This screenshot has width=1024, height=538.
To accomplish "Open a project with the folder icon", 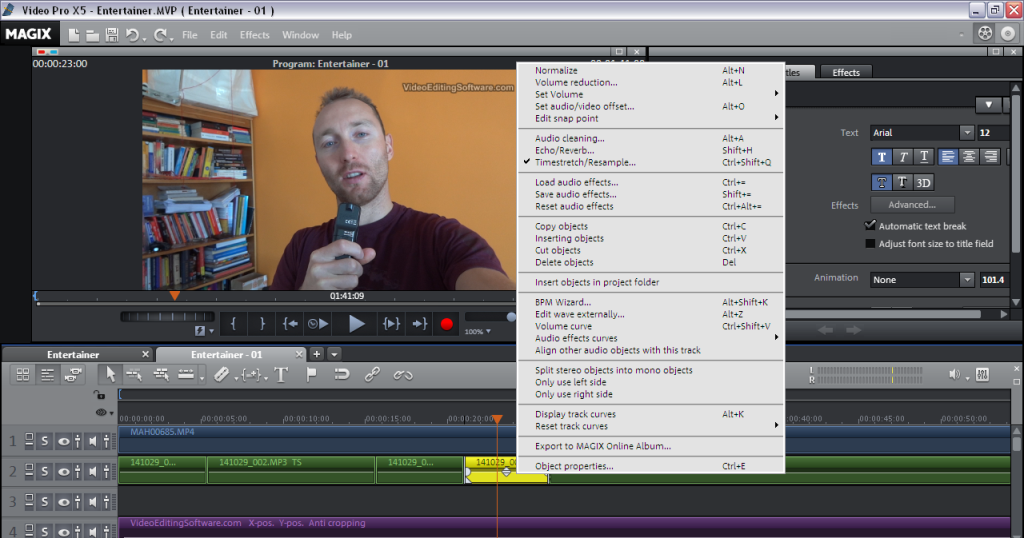I will coord(93,36).
